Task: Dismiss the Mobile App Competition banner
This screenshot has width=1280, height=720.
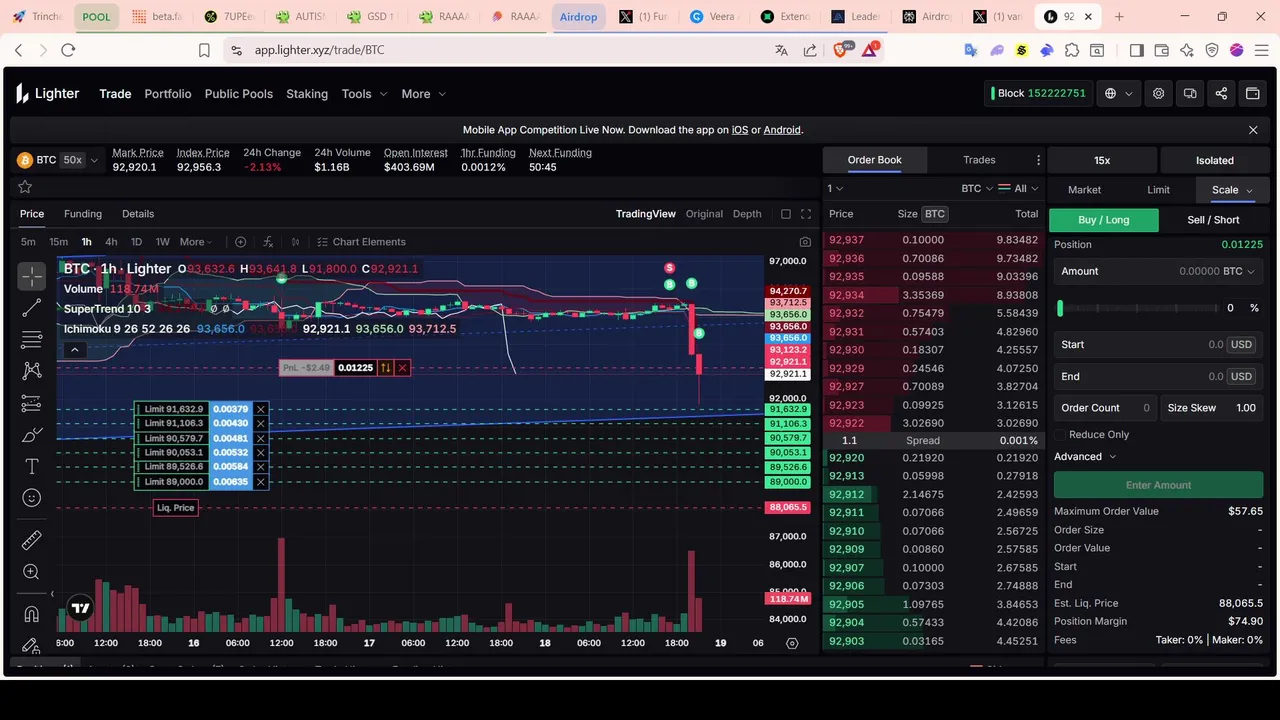Action: tap(1253, 130)
